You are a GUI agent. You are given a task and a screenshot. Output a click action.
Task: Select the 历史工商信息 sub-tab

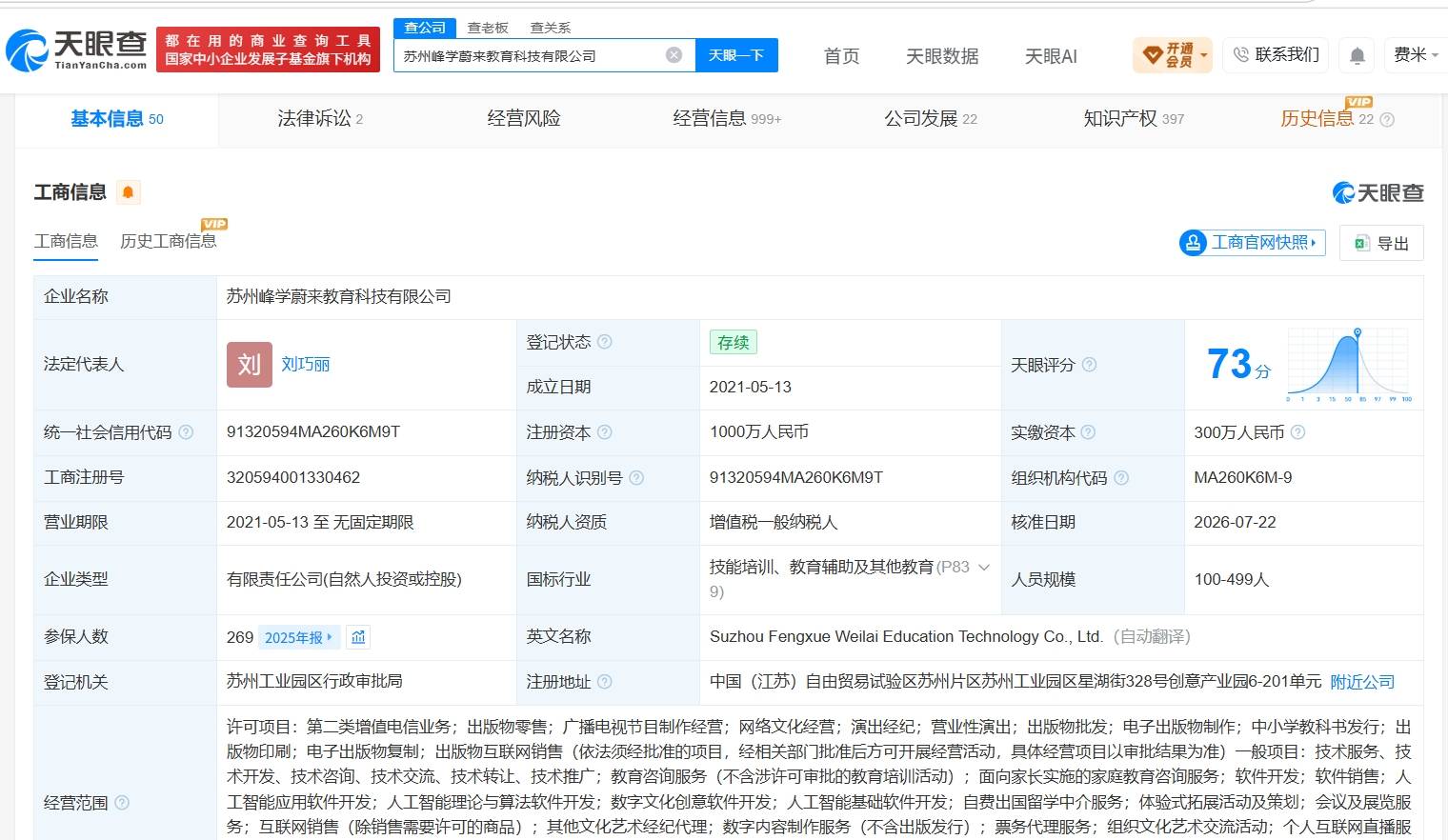coord(169,242)
